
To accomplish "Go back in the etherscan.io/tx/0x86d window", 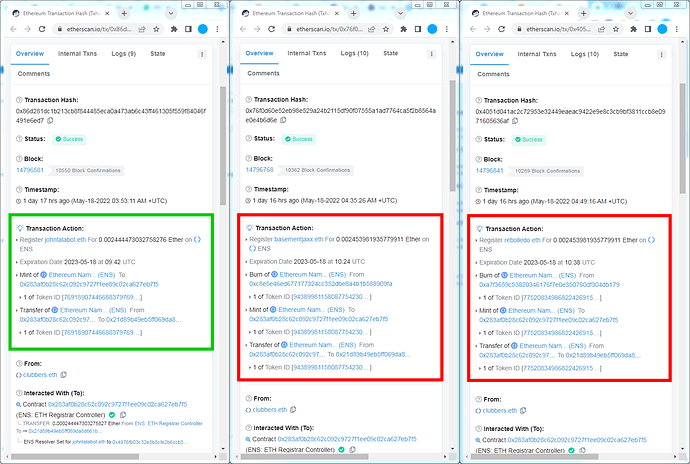I will [x=13, y=29].
